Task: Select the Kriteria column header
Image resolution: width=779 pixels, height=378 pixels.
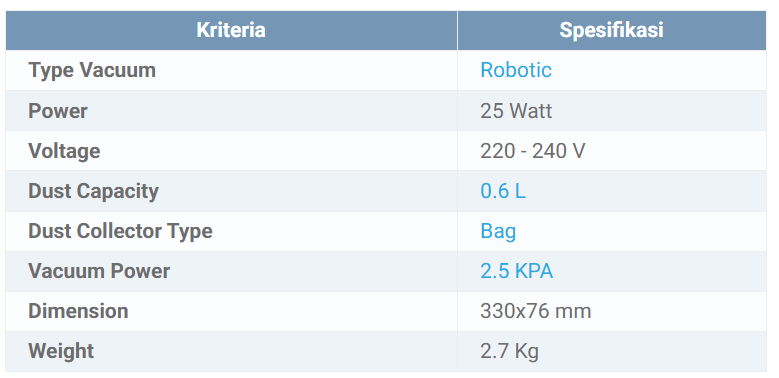Action: pos(231,30)
